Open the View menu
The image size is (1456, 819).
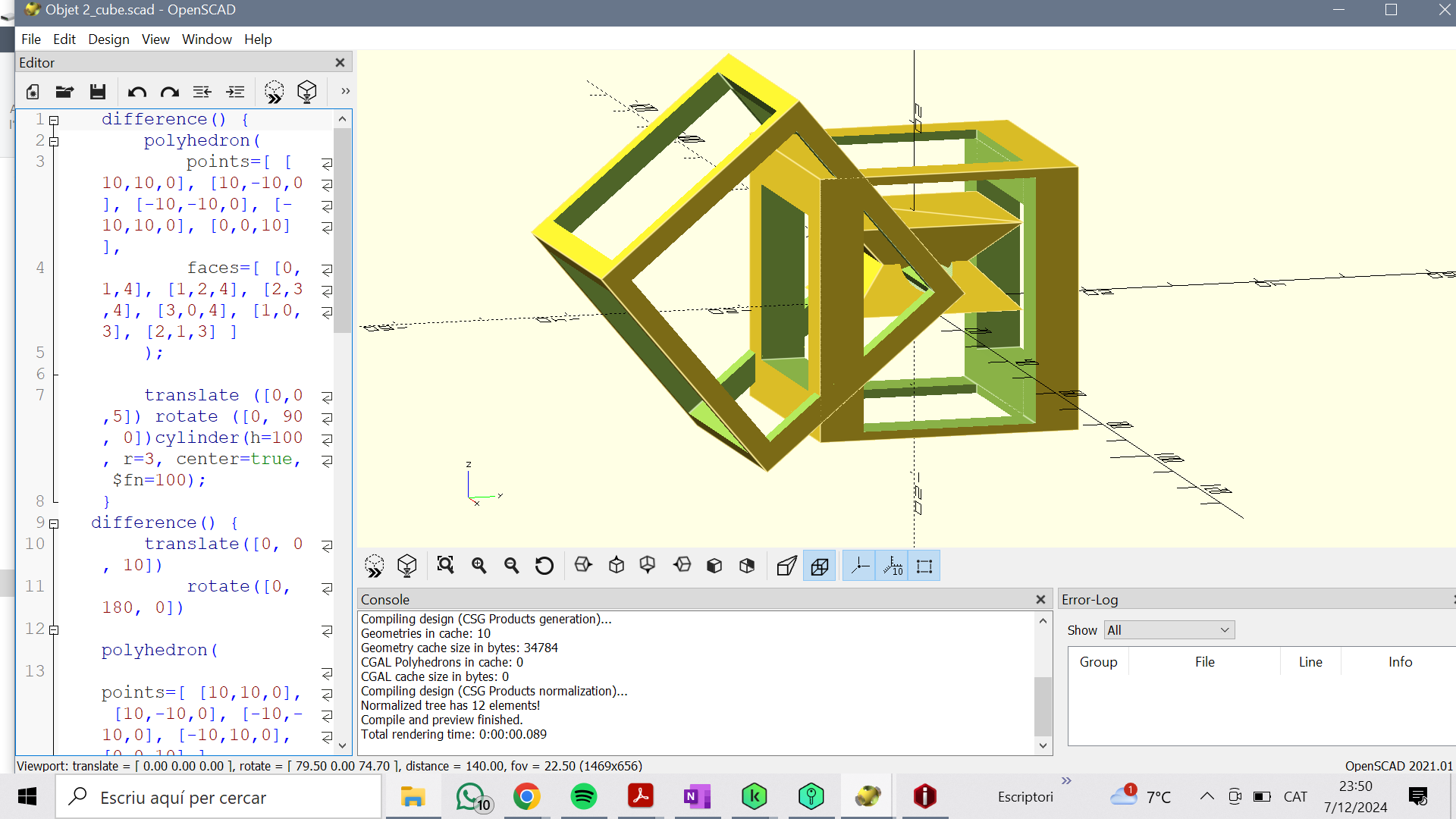(x=155, y=39)
